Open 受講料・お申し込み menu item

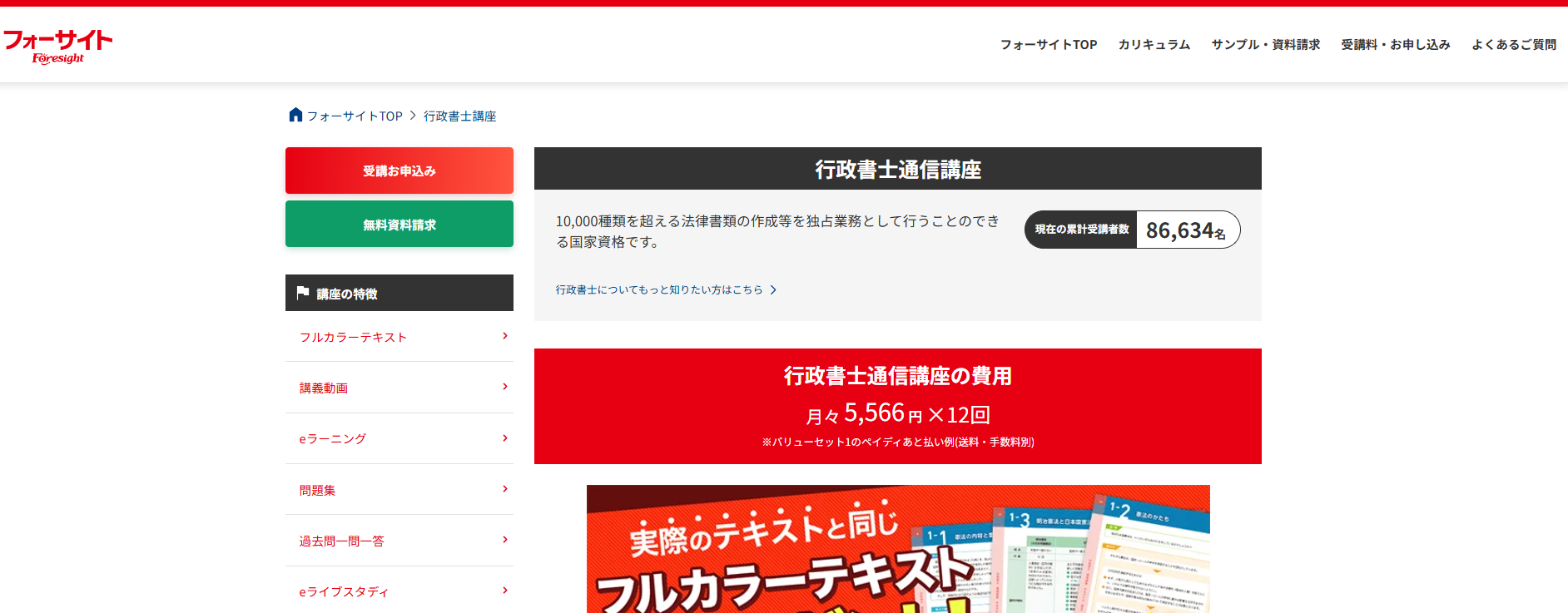pos(1396,45)
